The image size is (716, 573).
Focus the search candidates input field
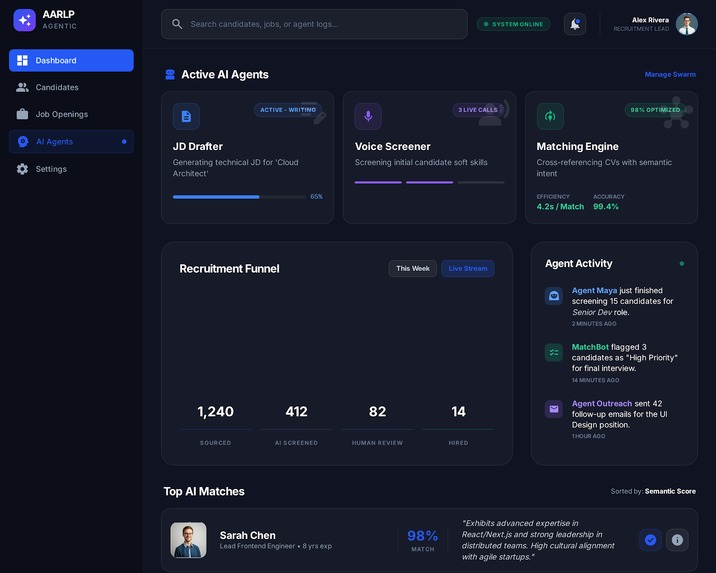(x=314, y=24)
